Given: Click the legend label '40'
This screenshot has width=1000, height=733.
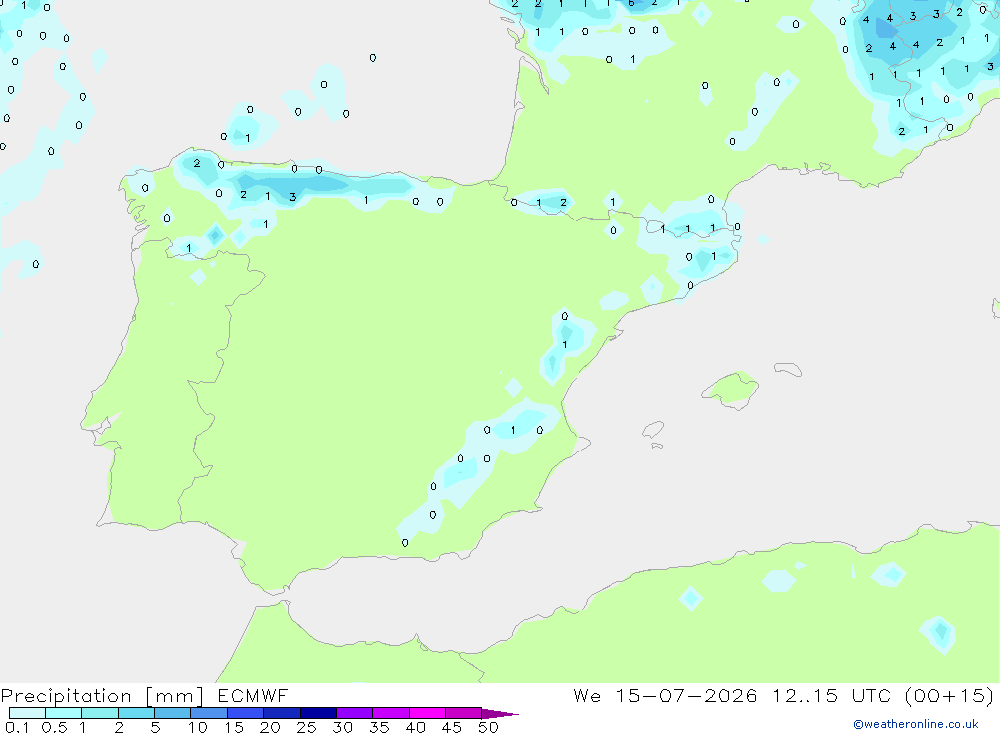Looking at the screenshot, I should point(415,727).
